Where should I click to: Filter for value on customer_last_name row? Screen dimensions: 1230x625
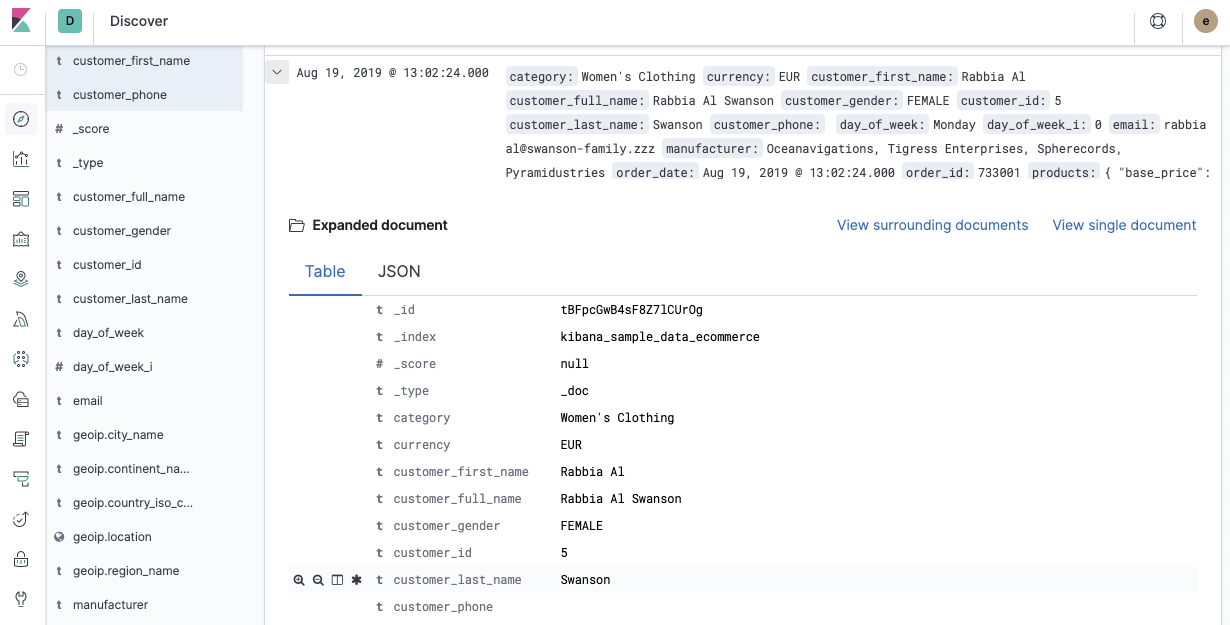(299, 580)
